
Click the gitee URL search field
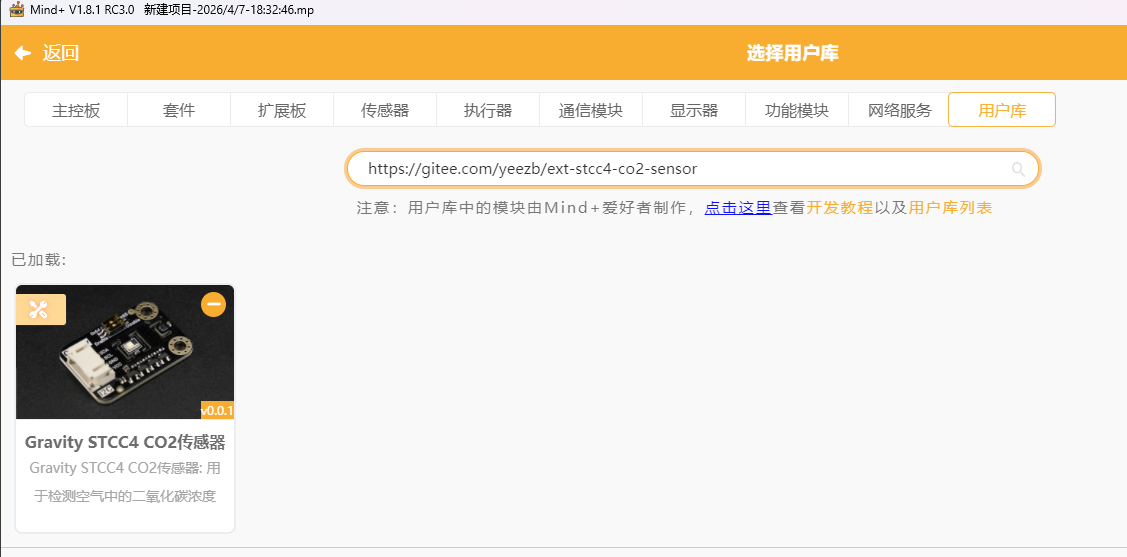click(680, 169)
